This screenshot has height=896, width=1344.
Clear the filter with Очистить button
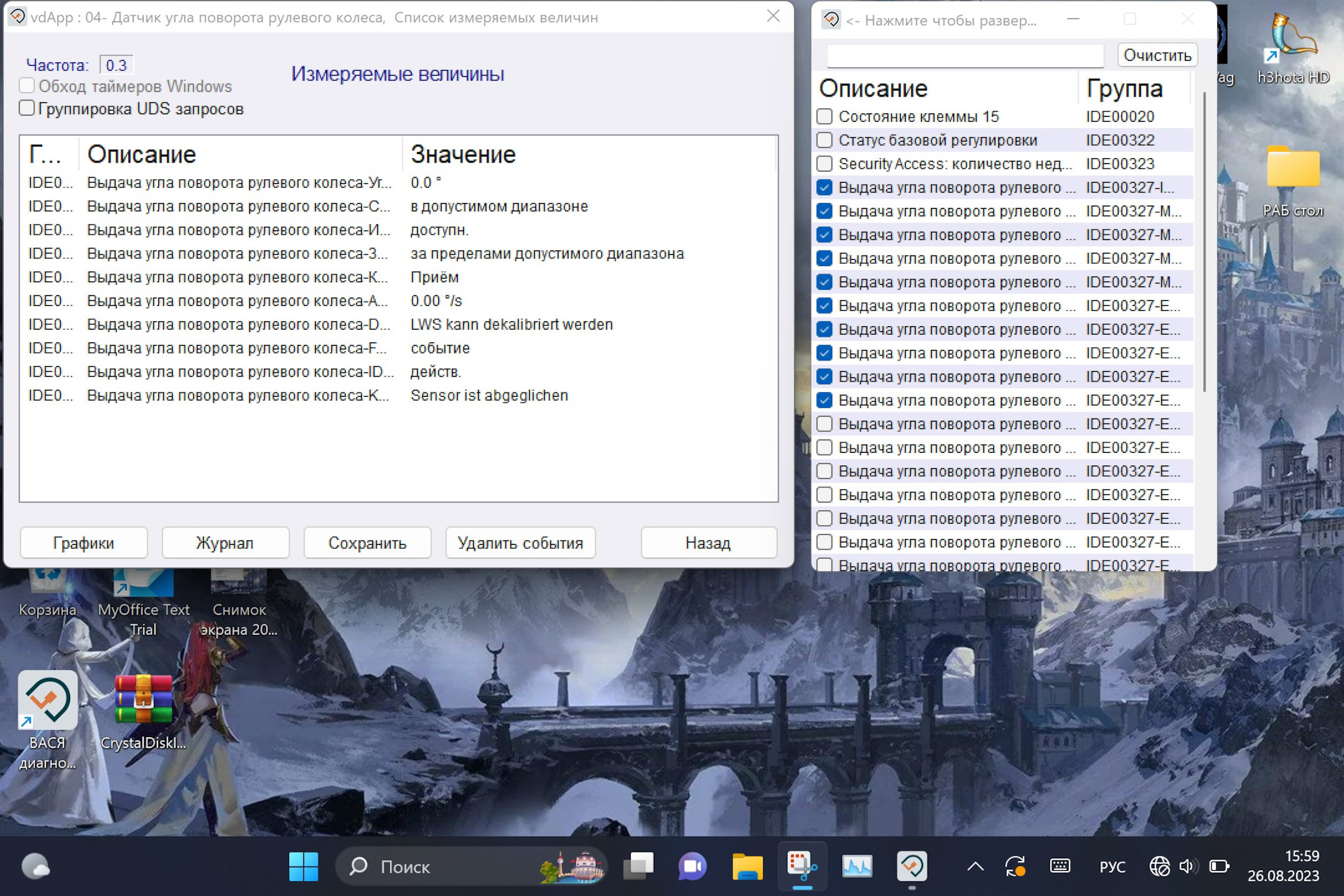click(1157, 55)
